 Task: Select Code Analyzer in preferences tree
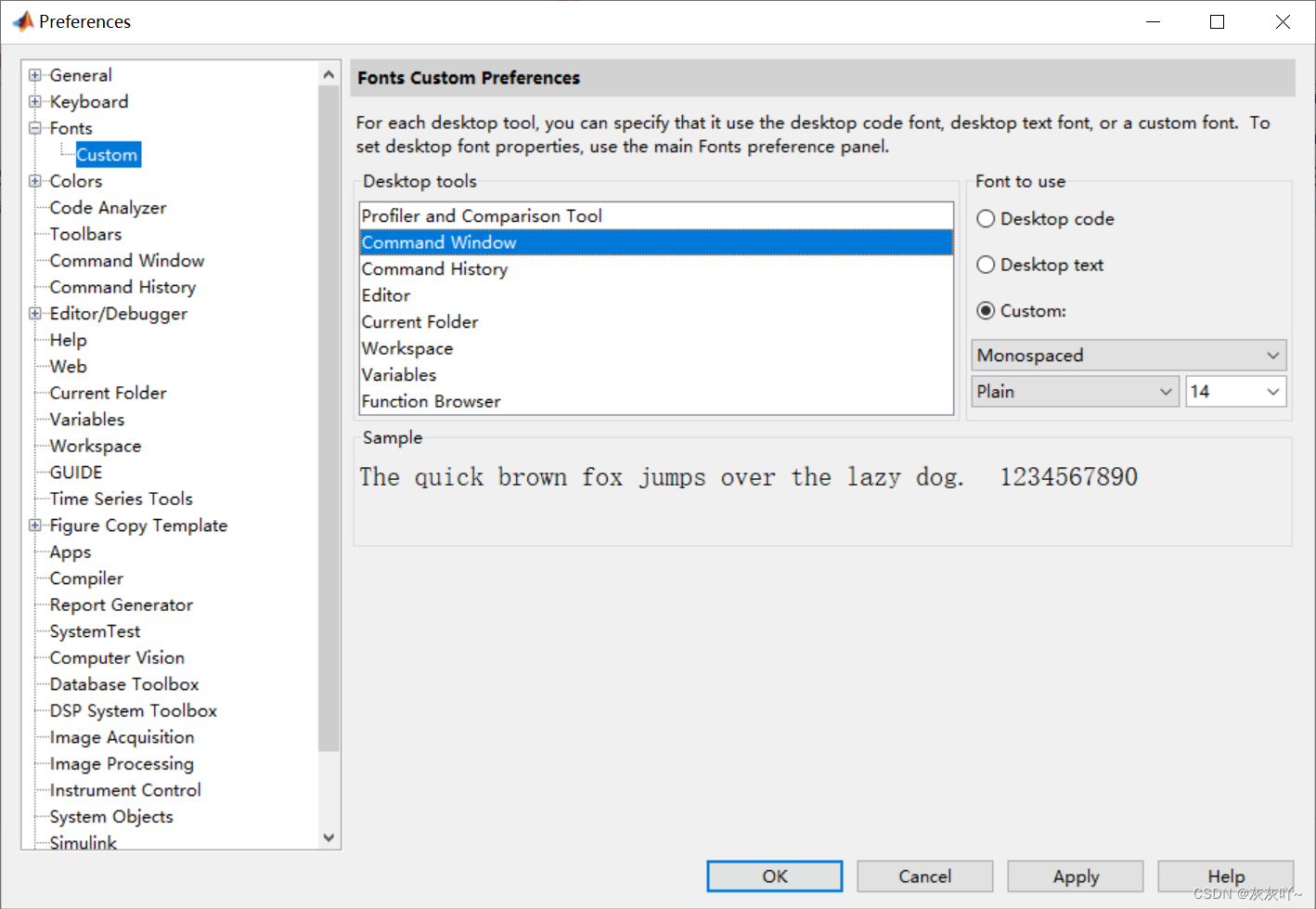[x=108, y=208]
